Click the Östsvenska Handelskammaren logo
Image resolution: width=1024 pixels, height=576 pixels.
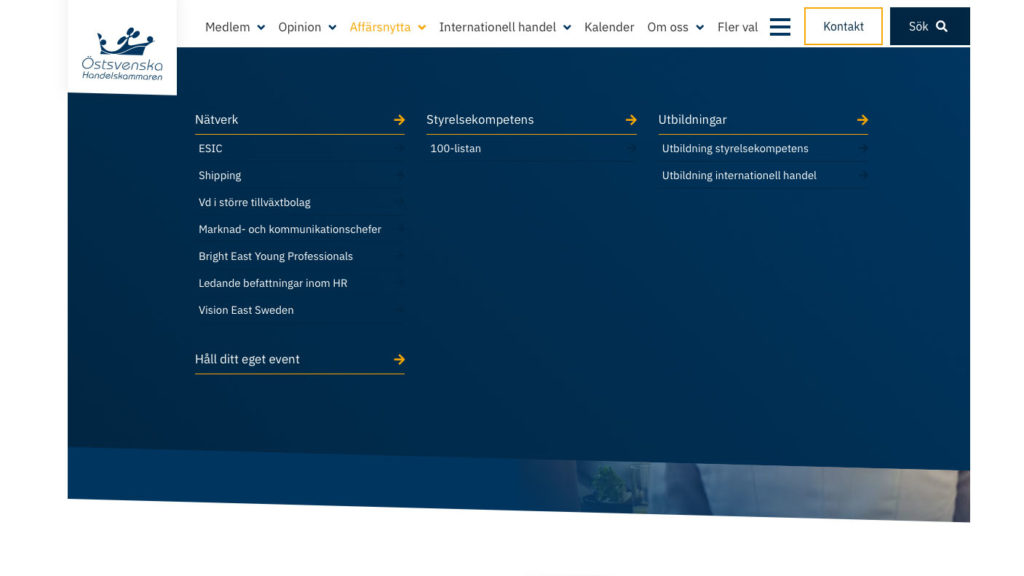[122, 53]
